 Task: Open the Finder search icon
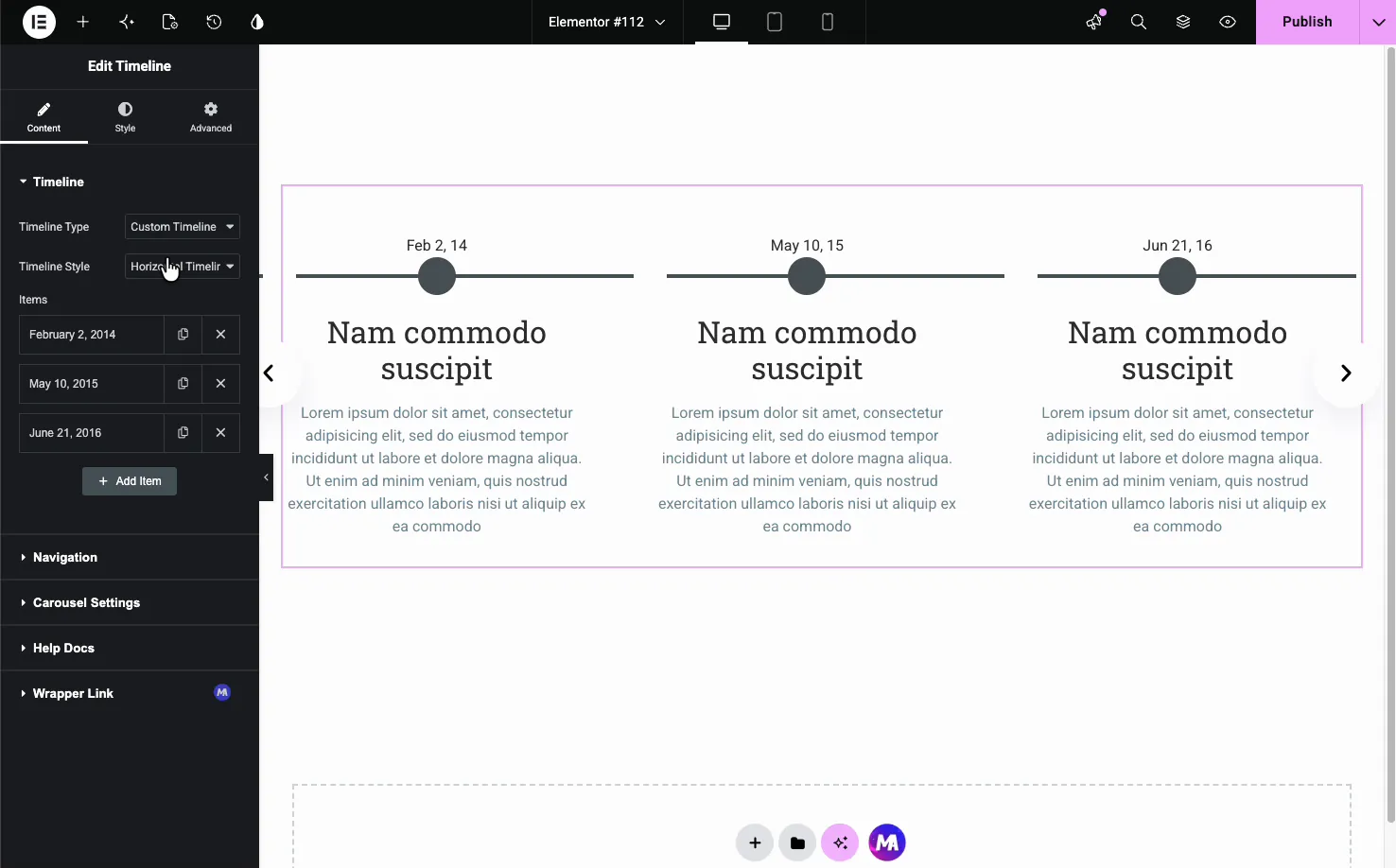point(1139,22)
